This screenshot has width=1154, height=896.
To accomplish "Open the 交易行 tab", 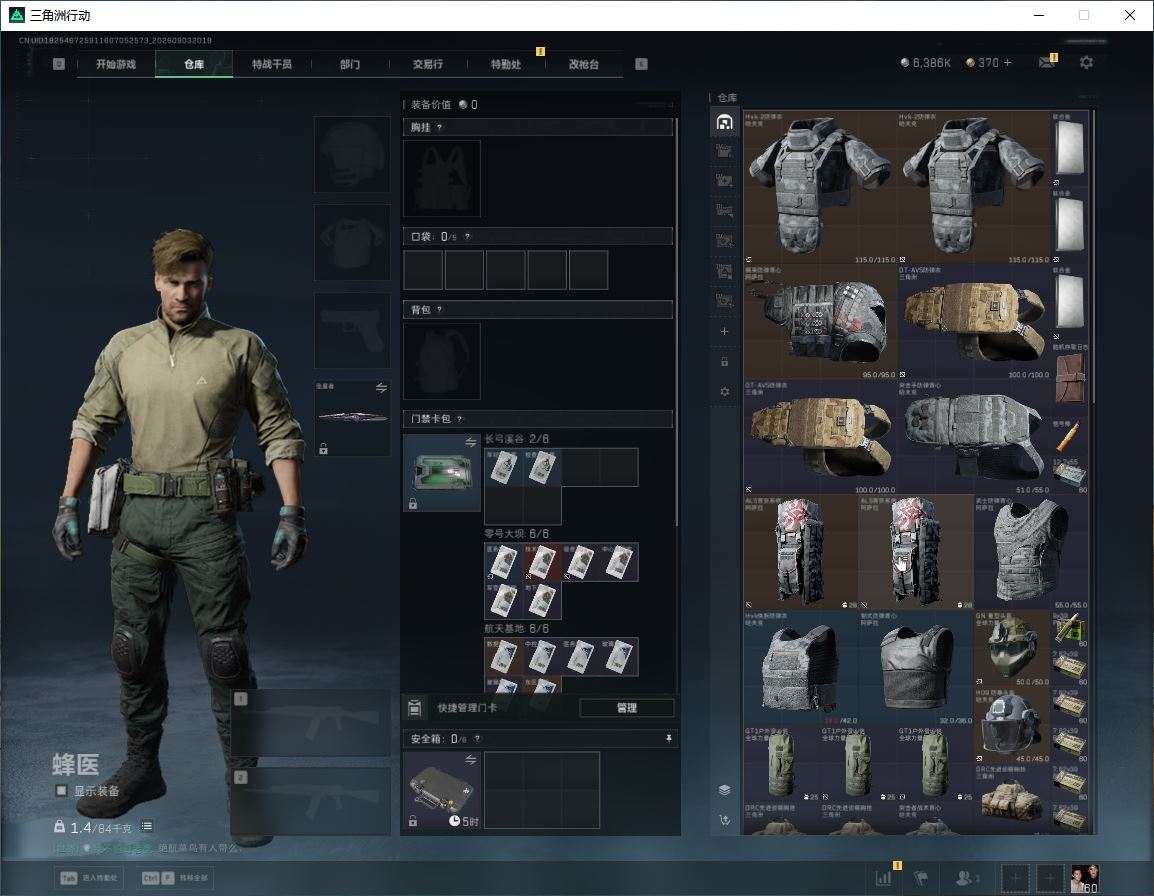I will pos(428,64).
